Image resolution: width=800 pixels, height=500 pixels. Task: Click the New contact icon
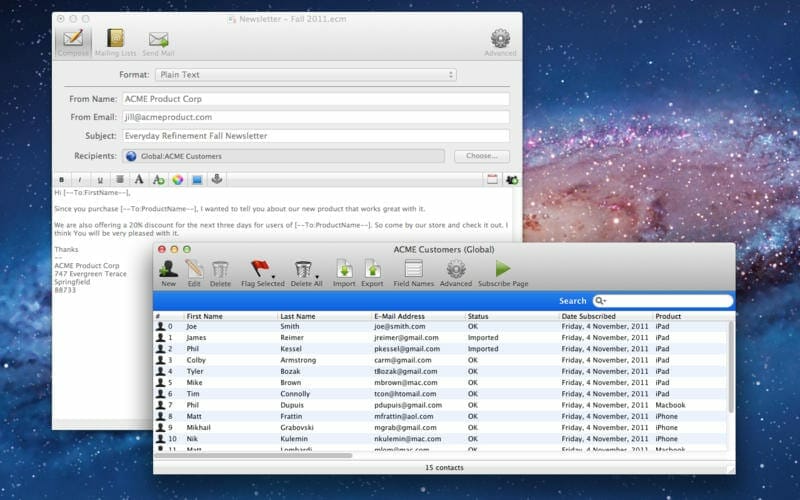(168, 269)
